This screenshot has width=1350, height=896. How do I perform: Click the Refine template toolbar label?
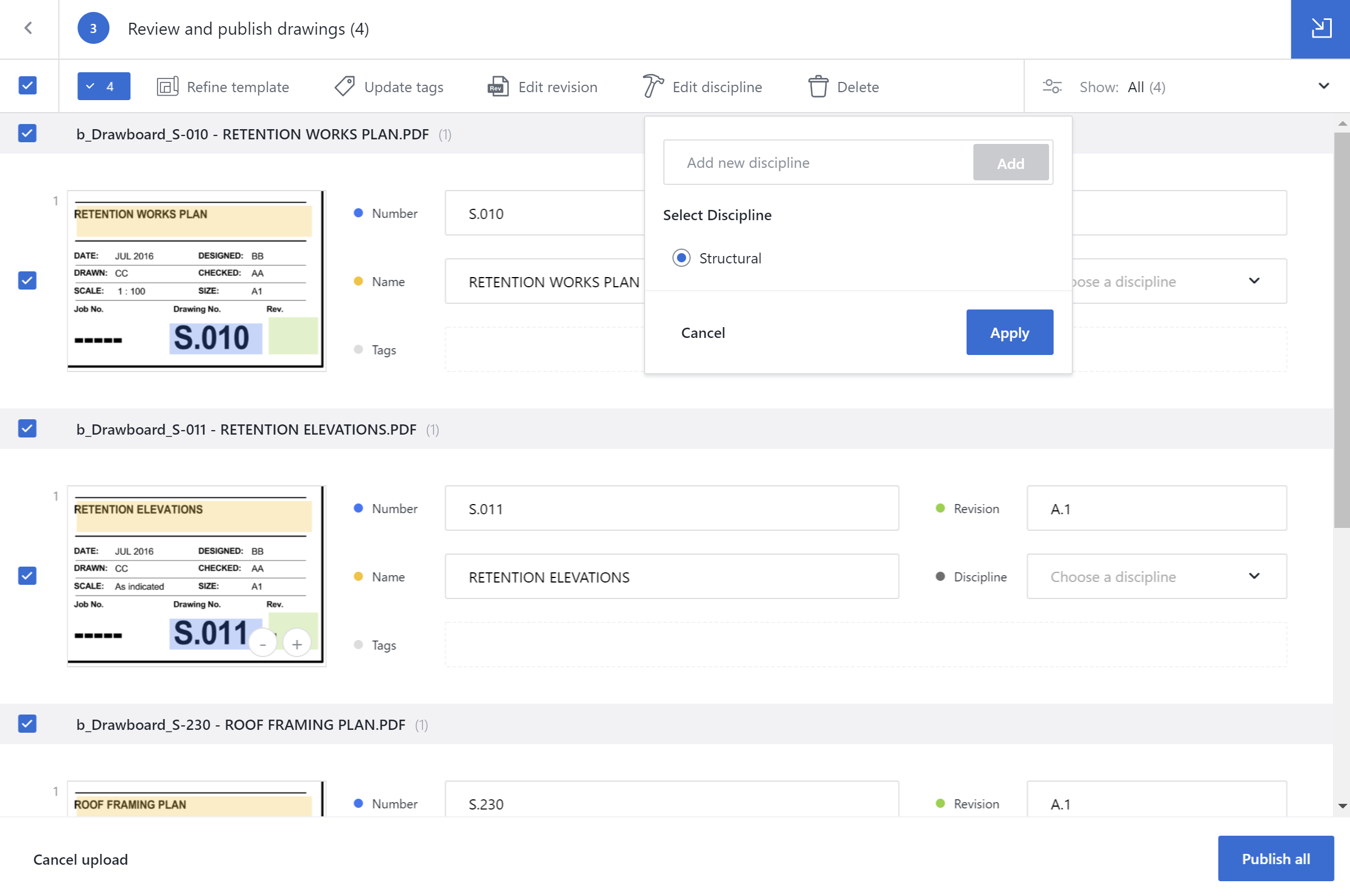point(238,87)
